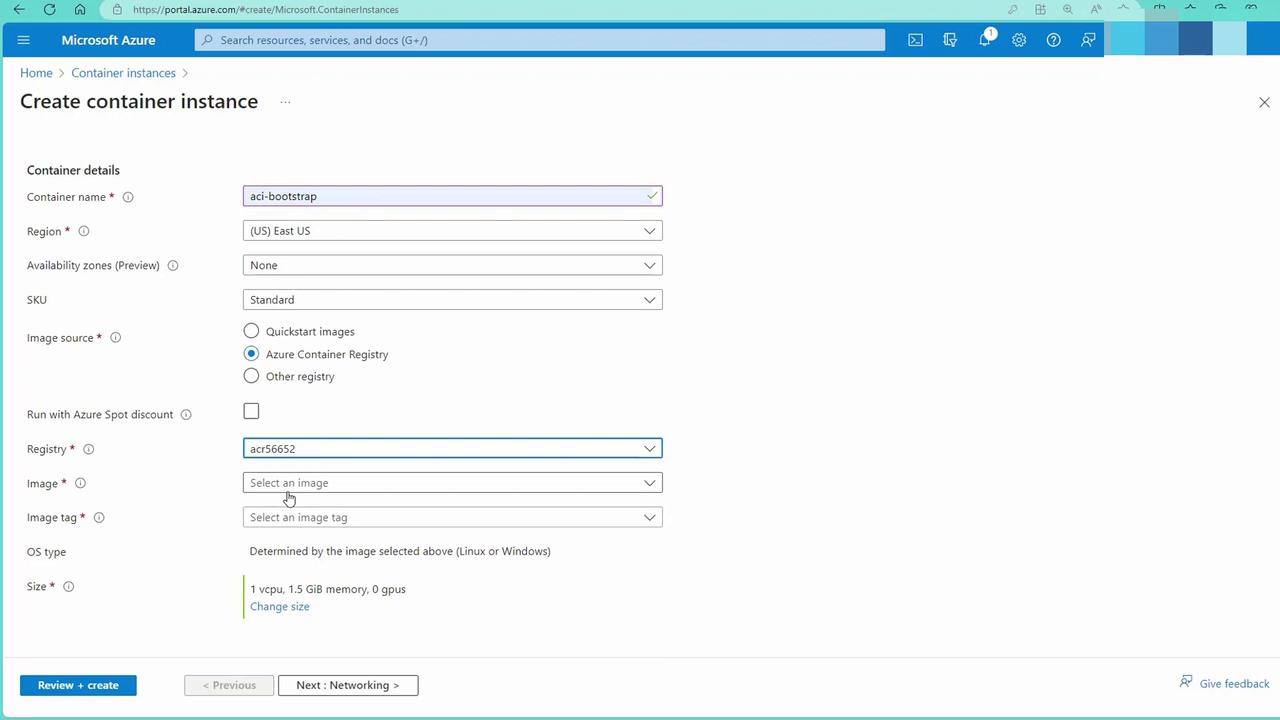Open the Azure portal hamburger menu
The height and width of the screenshot is (720, 1280).
(24, 40)
